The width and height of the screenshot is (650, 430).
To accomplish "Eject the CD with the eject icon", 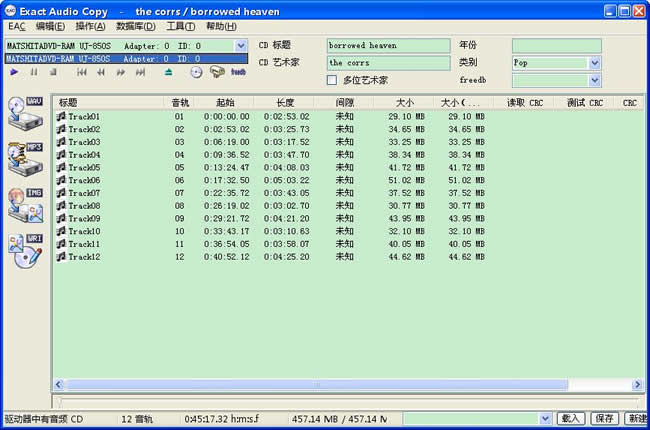I will pyautogui.click(x=168, y=72).
